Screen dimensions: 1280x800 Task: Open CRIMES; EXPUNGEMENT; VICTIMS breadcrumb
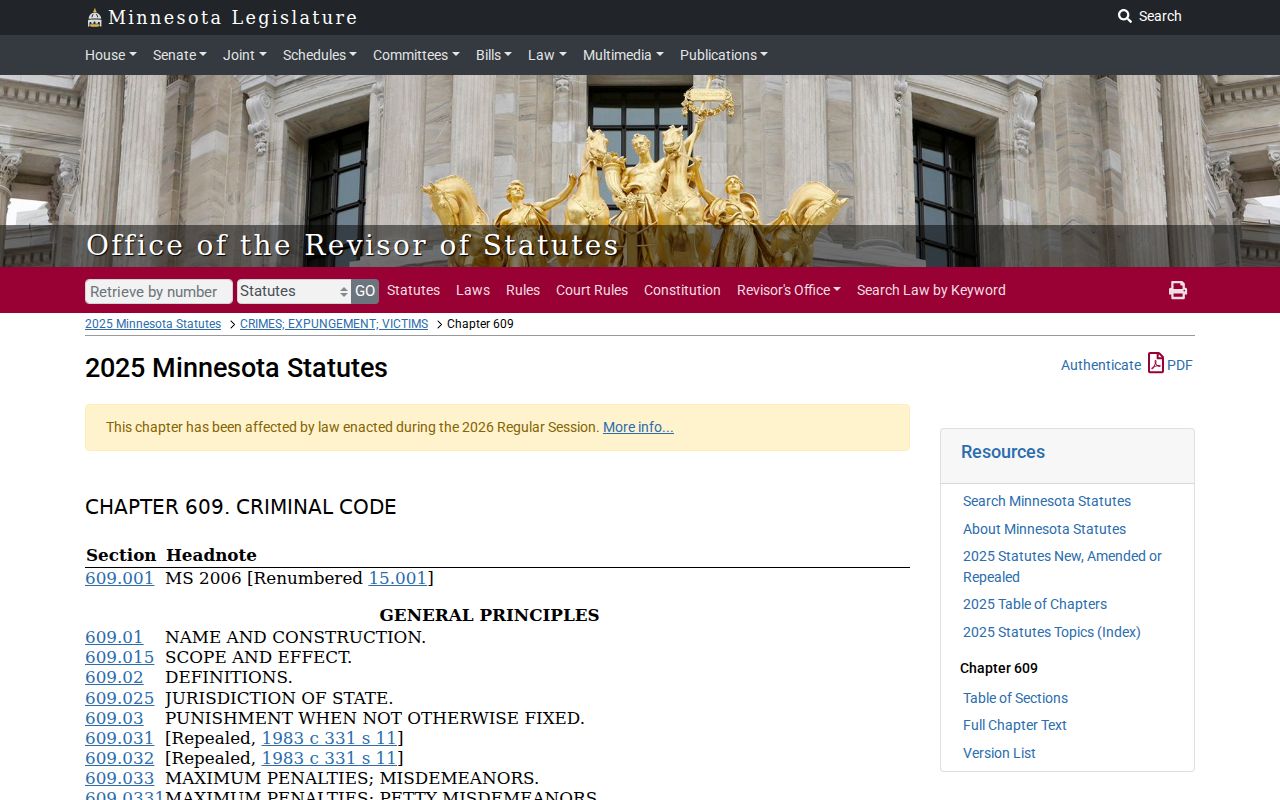(x=334, y=324)
